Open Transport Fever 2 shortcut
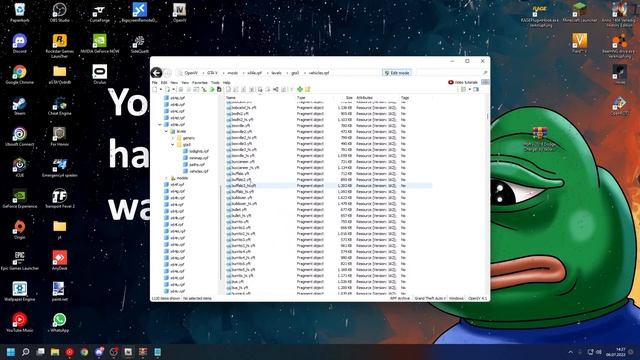 pyautogui.click(x=60, y=199)
